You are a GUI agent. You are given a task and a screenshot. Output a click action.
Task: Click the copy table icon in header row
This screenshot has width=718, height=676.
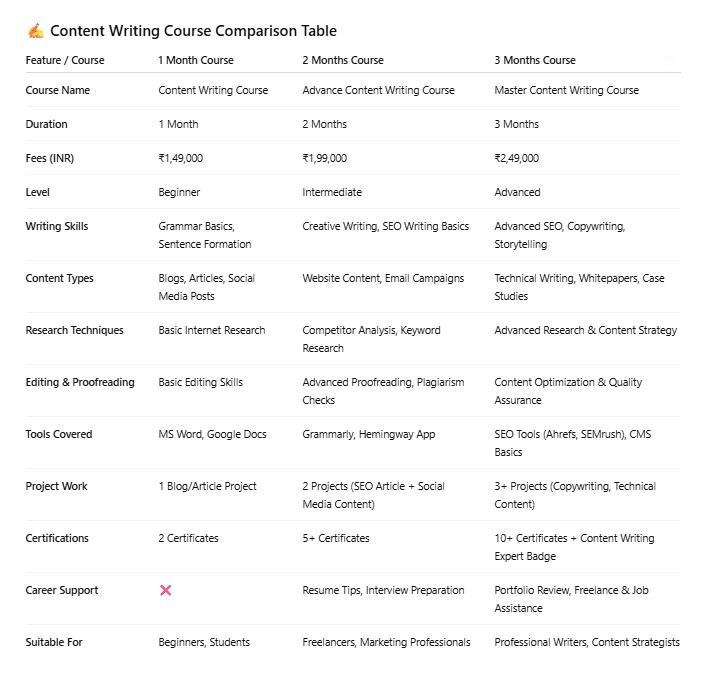(670, 61)
